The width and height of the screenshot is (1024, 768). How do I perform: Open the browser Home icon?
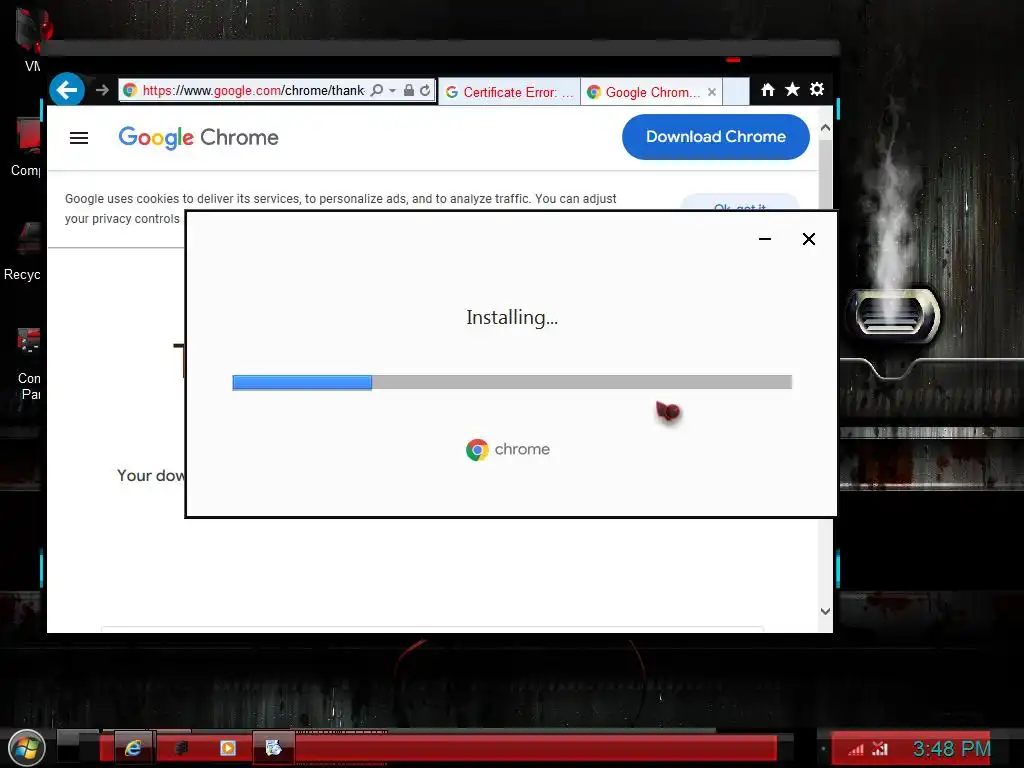point(768,89)
